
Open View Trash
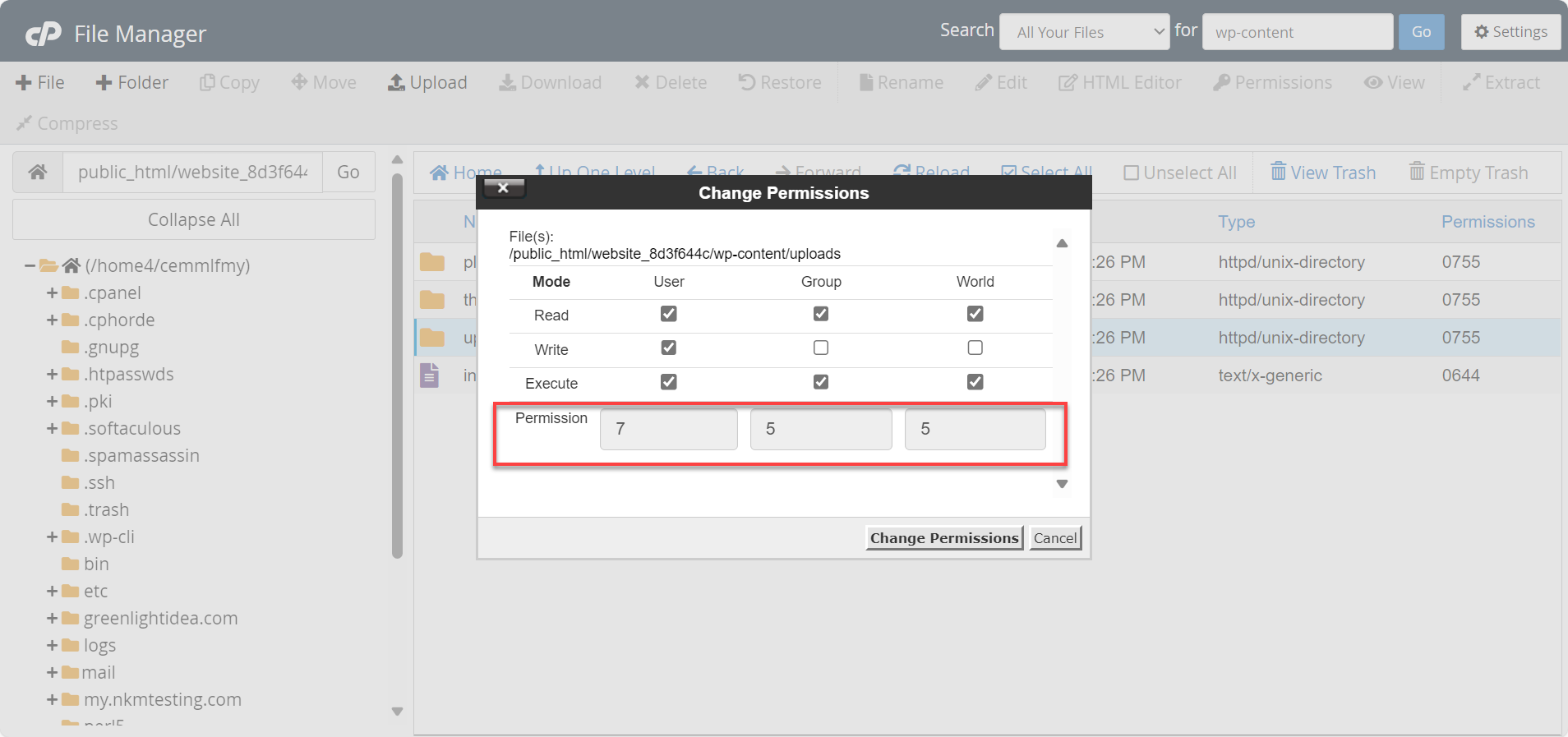coord(1322,173)
